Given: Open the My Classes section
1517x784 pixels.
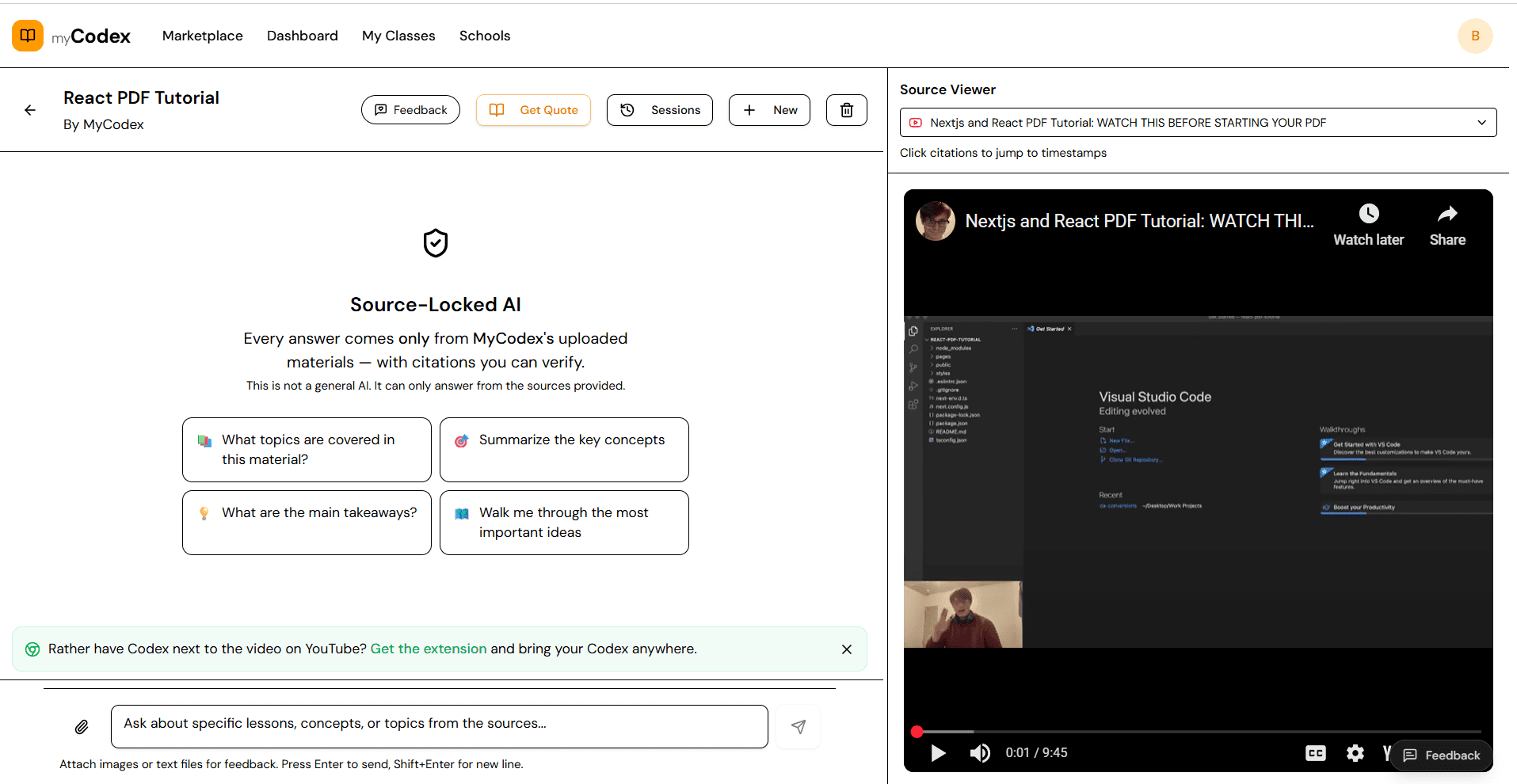Looking at the screenshot, I should coord(398,36).
